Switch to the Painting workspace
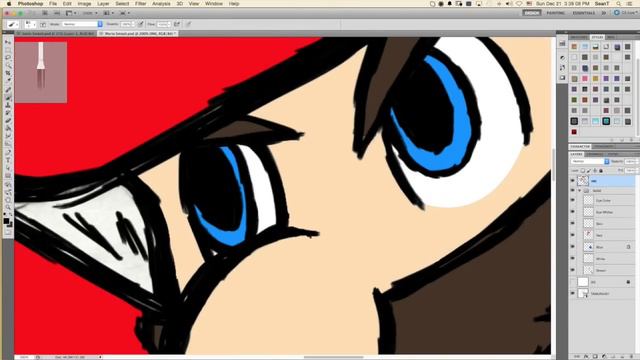Viewport: 640px width, 360px height. (x=556, y=13)
